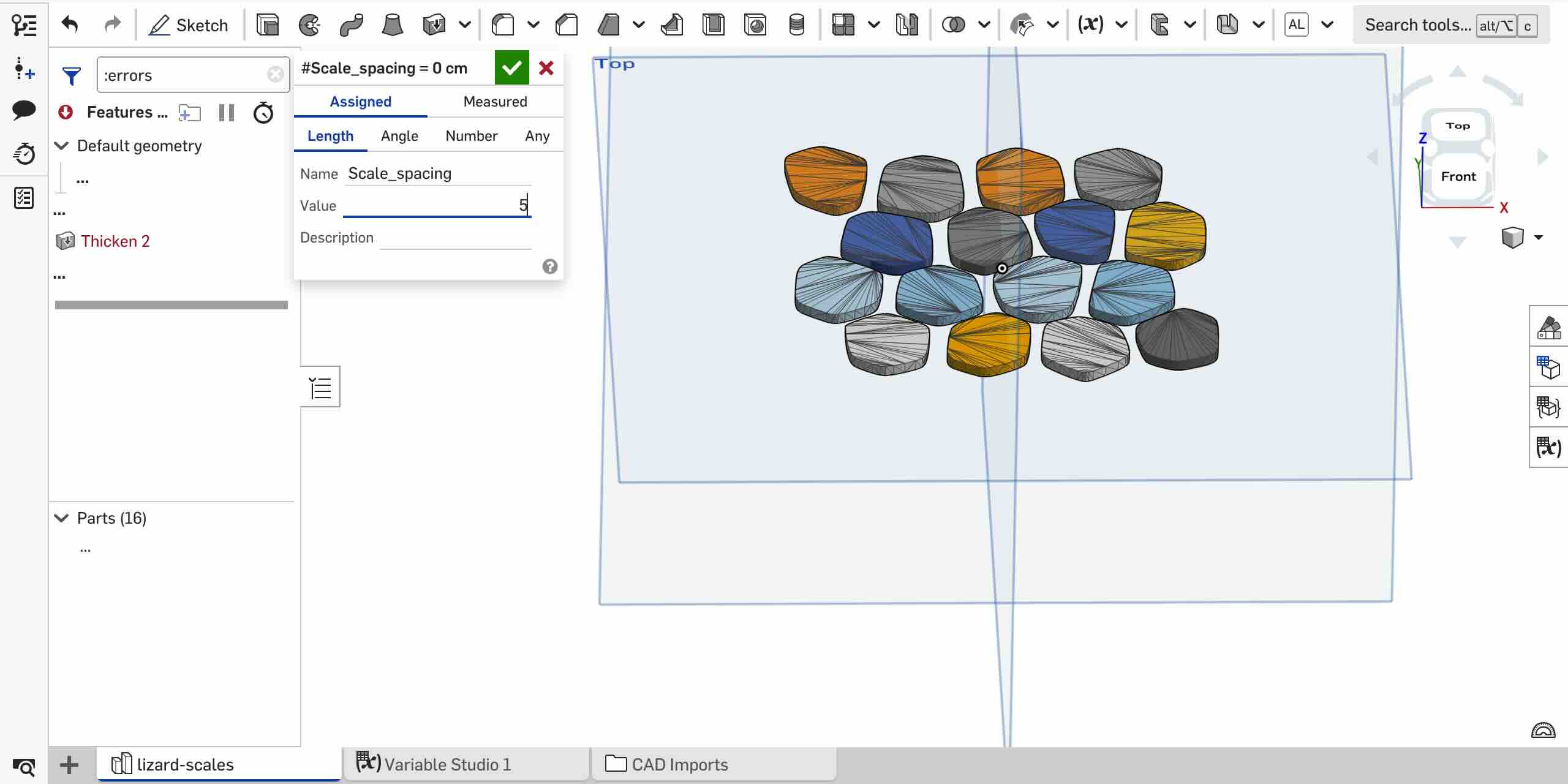Select the Boolean tool
Screen dimensions: 1568x784
954,25
